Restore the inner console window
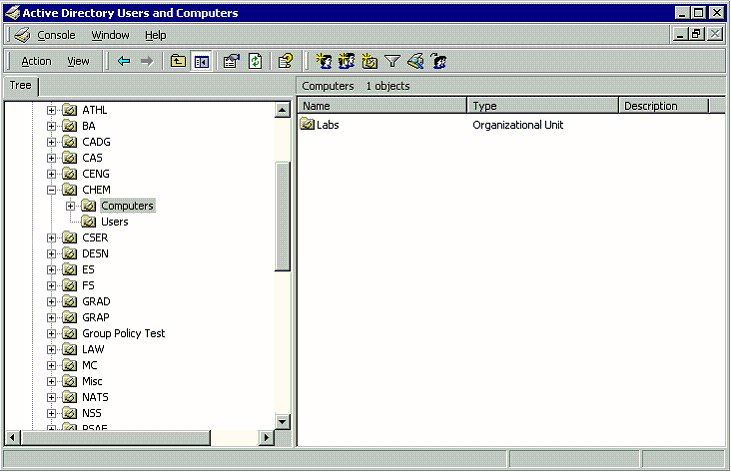Image resolution: width=731 pixels, height=472 pixels. [697, 35]
